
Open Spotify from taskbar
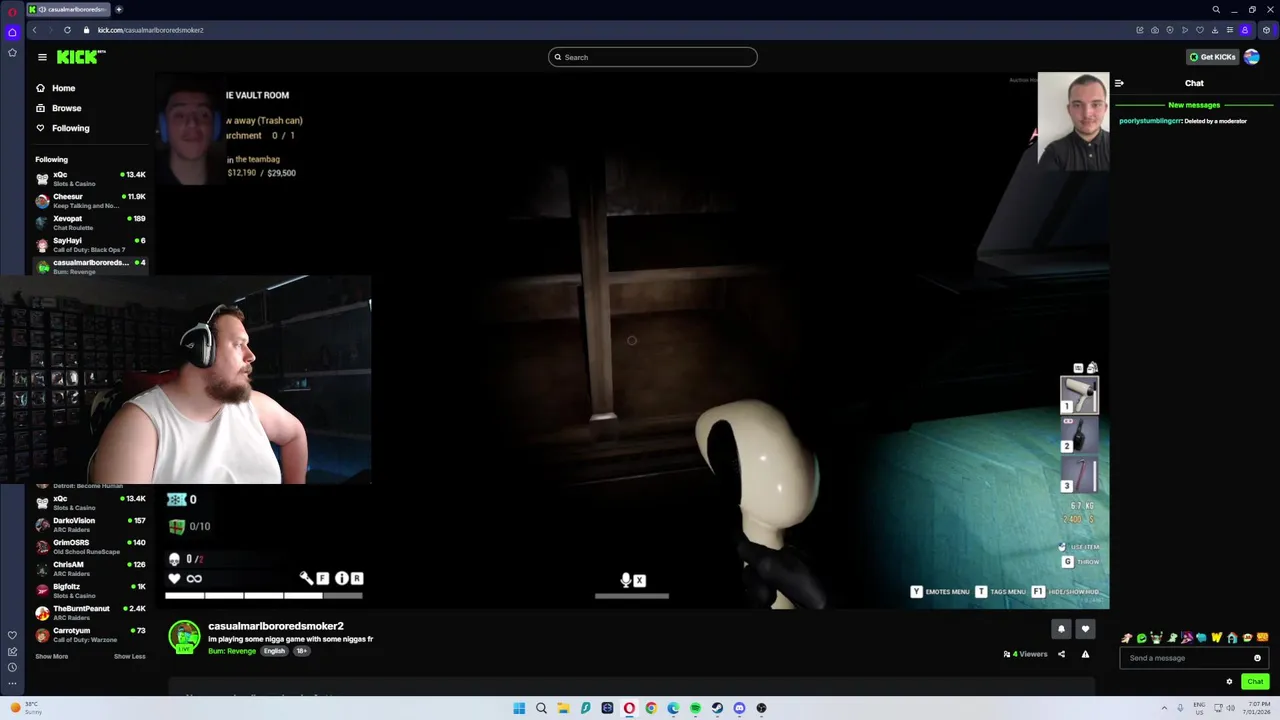coord(695,708)
